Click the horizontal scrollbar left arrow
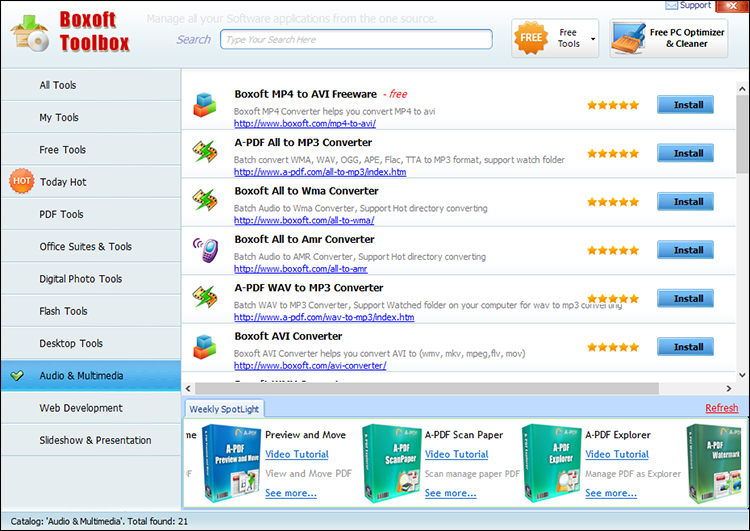The width and height of the screenshot is (750, 531). [188, 388]
